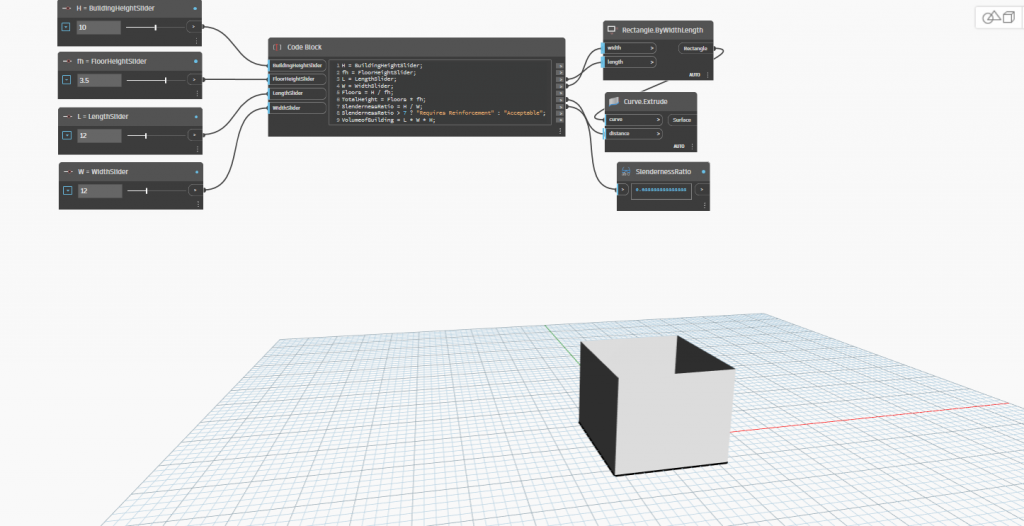Click the Surface output port on Curve.Extrude
This screenshot has height=526, width=1024.
[682, 120]
